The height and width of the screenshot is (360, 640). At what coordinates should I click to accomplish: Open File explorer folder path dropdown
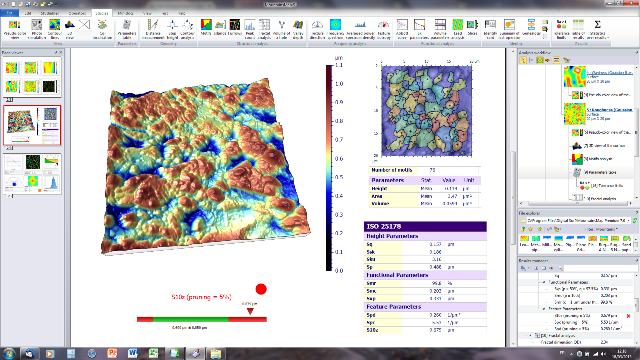pyautogui.click(x=629, y=220)
